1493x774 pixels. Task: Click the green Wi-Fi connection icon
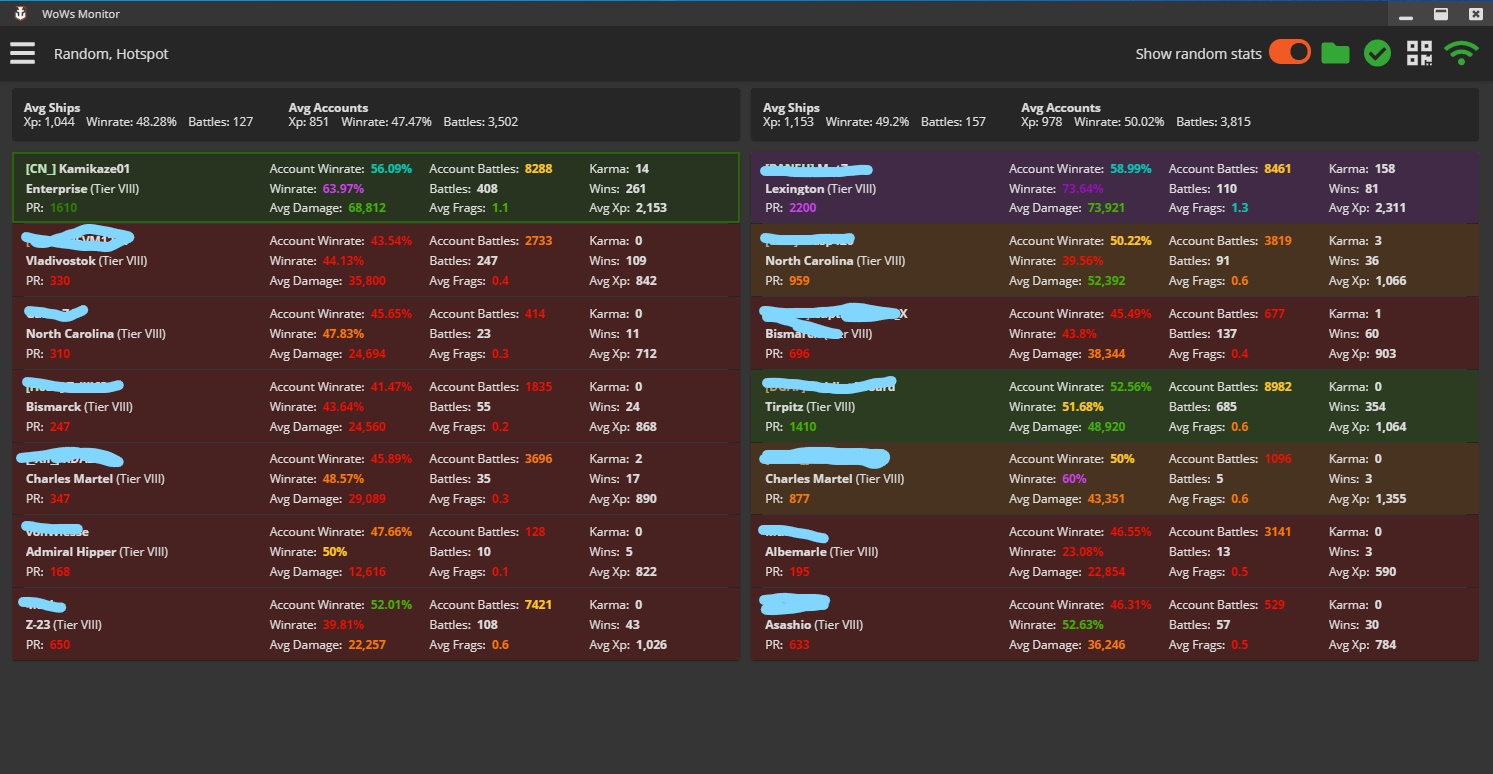[x=1461, y=54]
